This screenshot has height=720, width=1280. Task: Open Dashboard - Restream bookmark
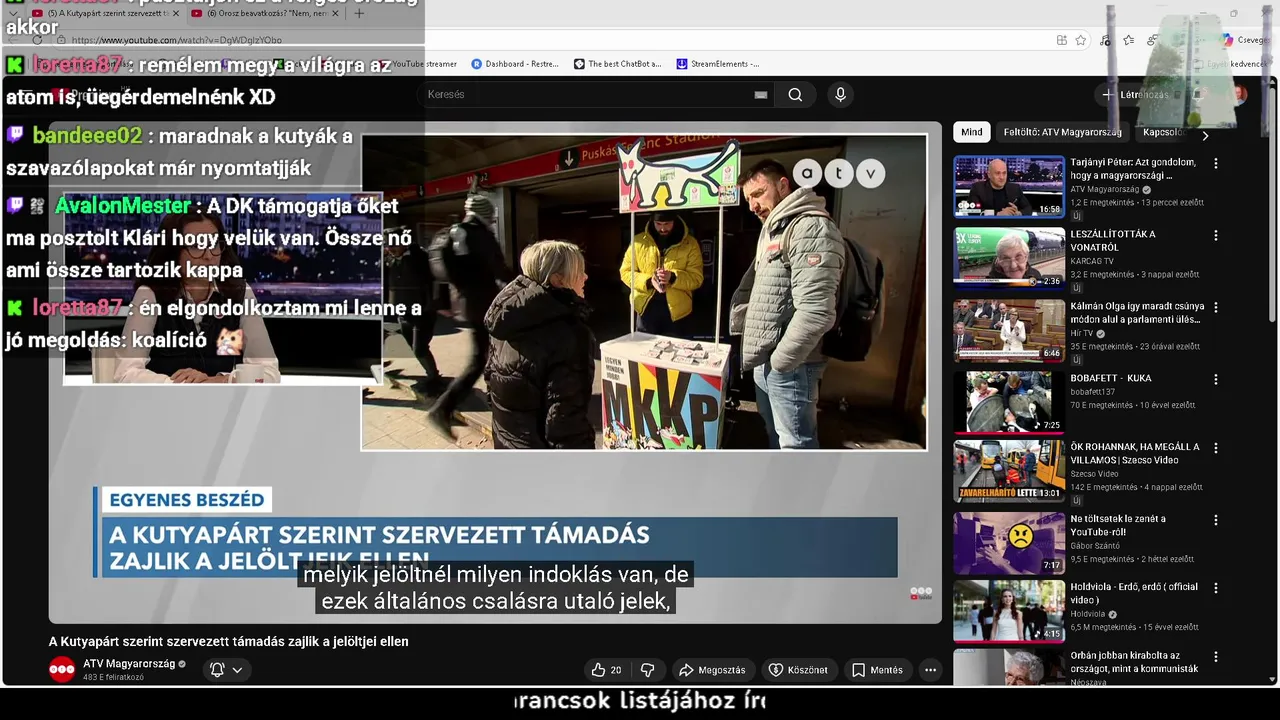point(515,64)
